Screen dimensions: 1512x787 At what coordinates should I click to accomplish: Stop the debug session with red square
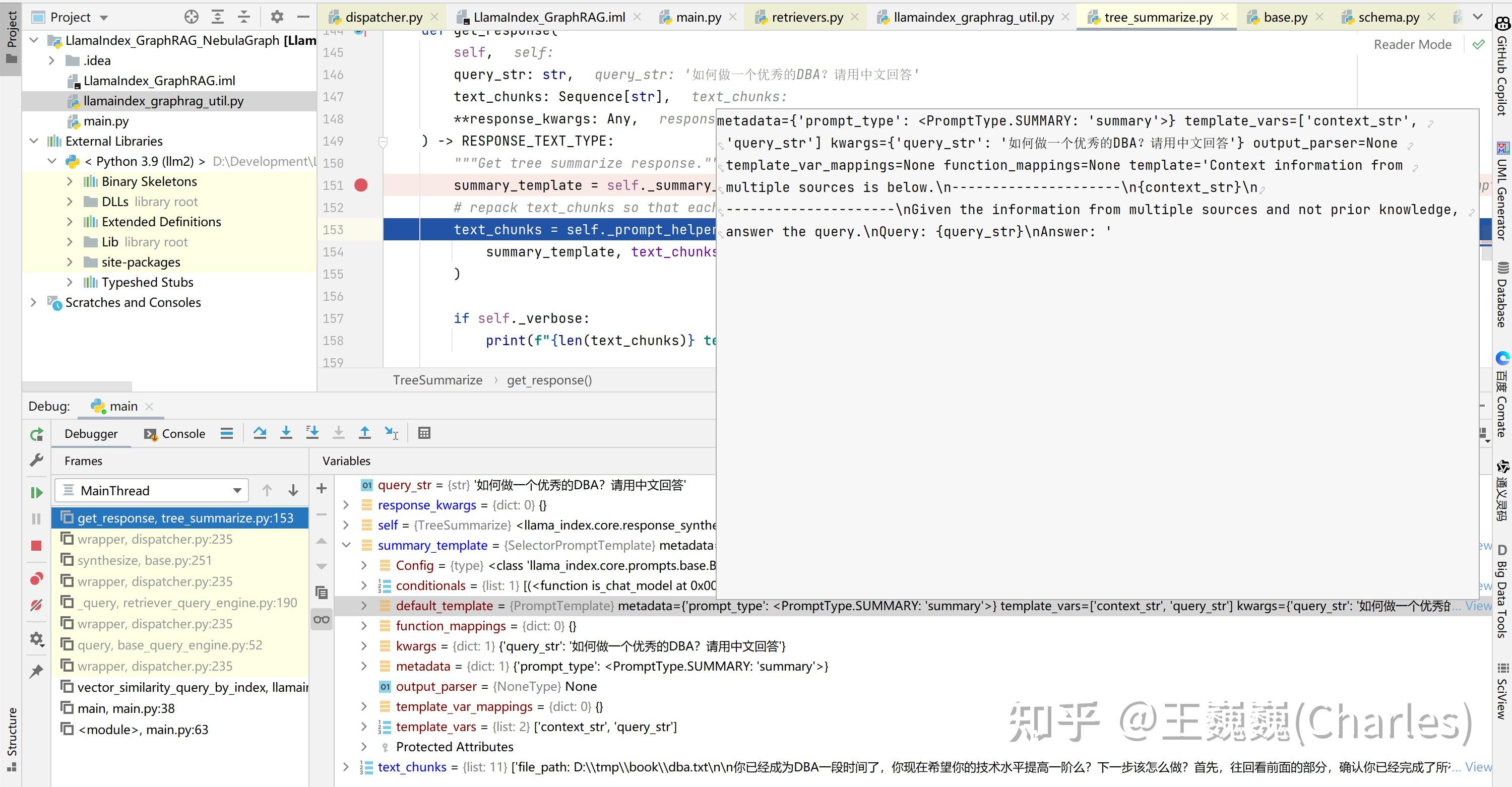36,546
